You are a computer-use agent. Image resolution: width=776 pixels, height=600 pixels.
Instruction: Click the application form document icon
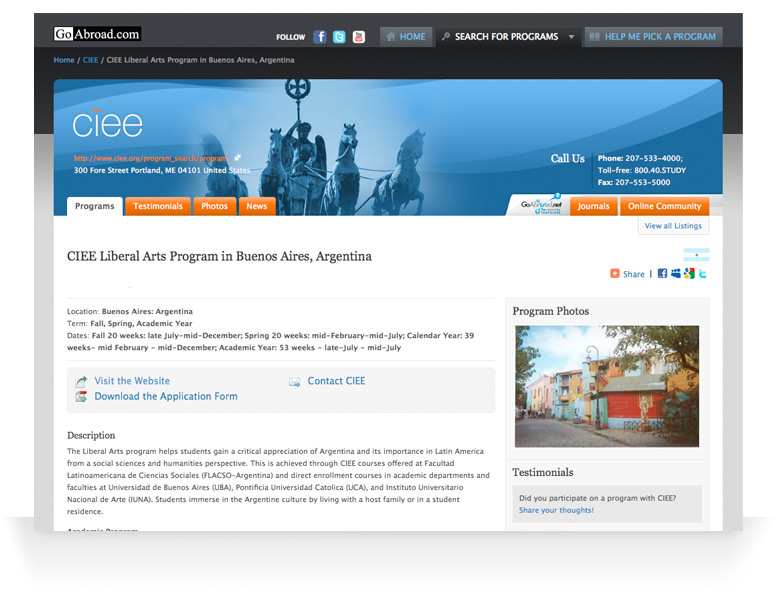[81, 397]
